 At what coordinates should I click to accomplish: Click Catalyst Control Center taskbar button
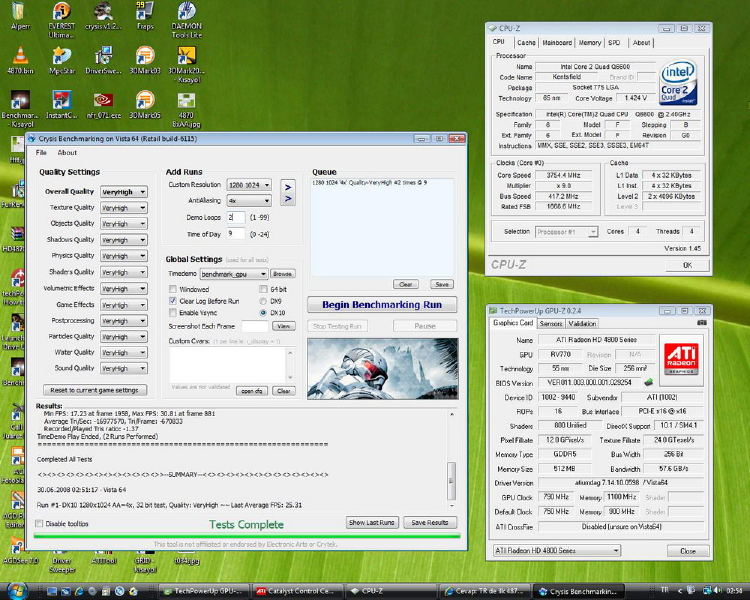click(297, 591)
